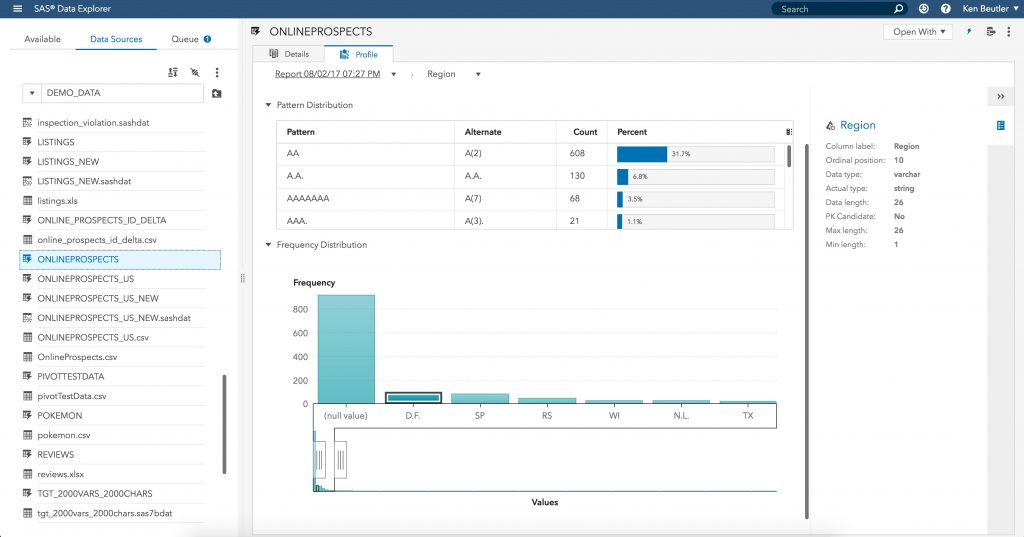The height and width of the screenshot is (537, 1024).
Task: Collapse the Pattern Distribution section
Action: 268,105
